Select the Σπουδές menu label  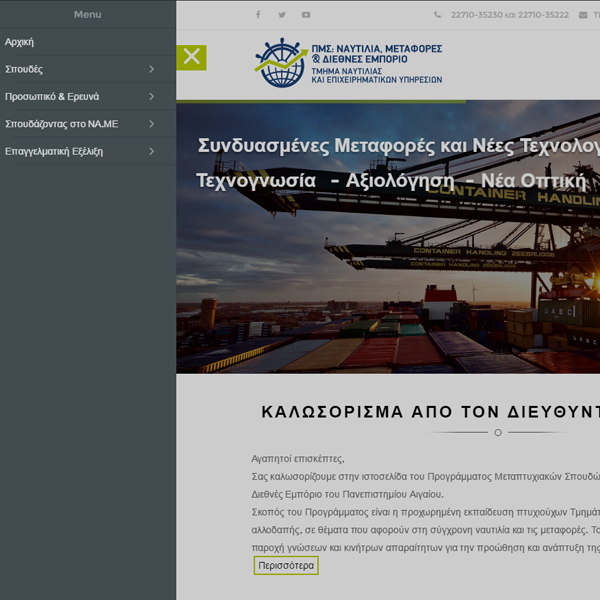(24, 70)
